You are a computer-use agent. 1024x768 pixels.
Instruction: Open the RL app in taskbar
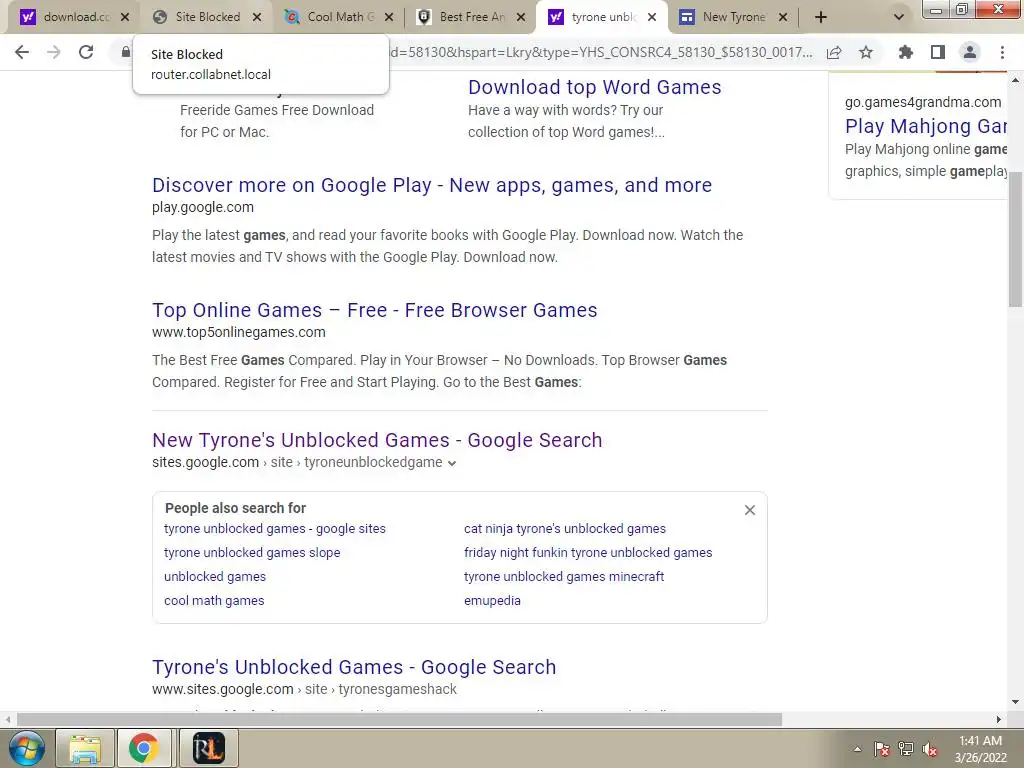[x=208, y=748]
